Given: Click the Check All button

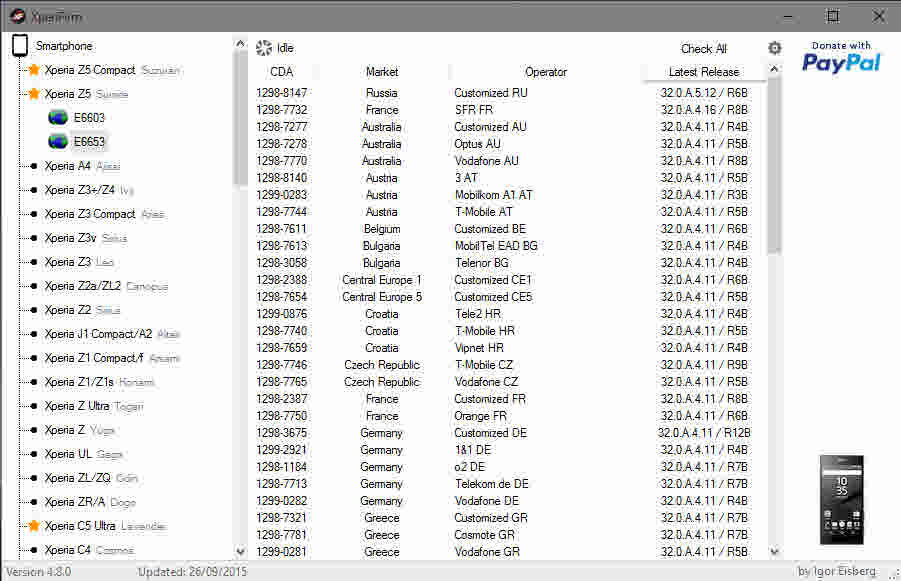Looking at the screenshot, I should [704, 49].
